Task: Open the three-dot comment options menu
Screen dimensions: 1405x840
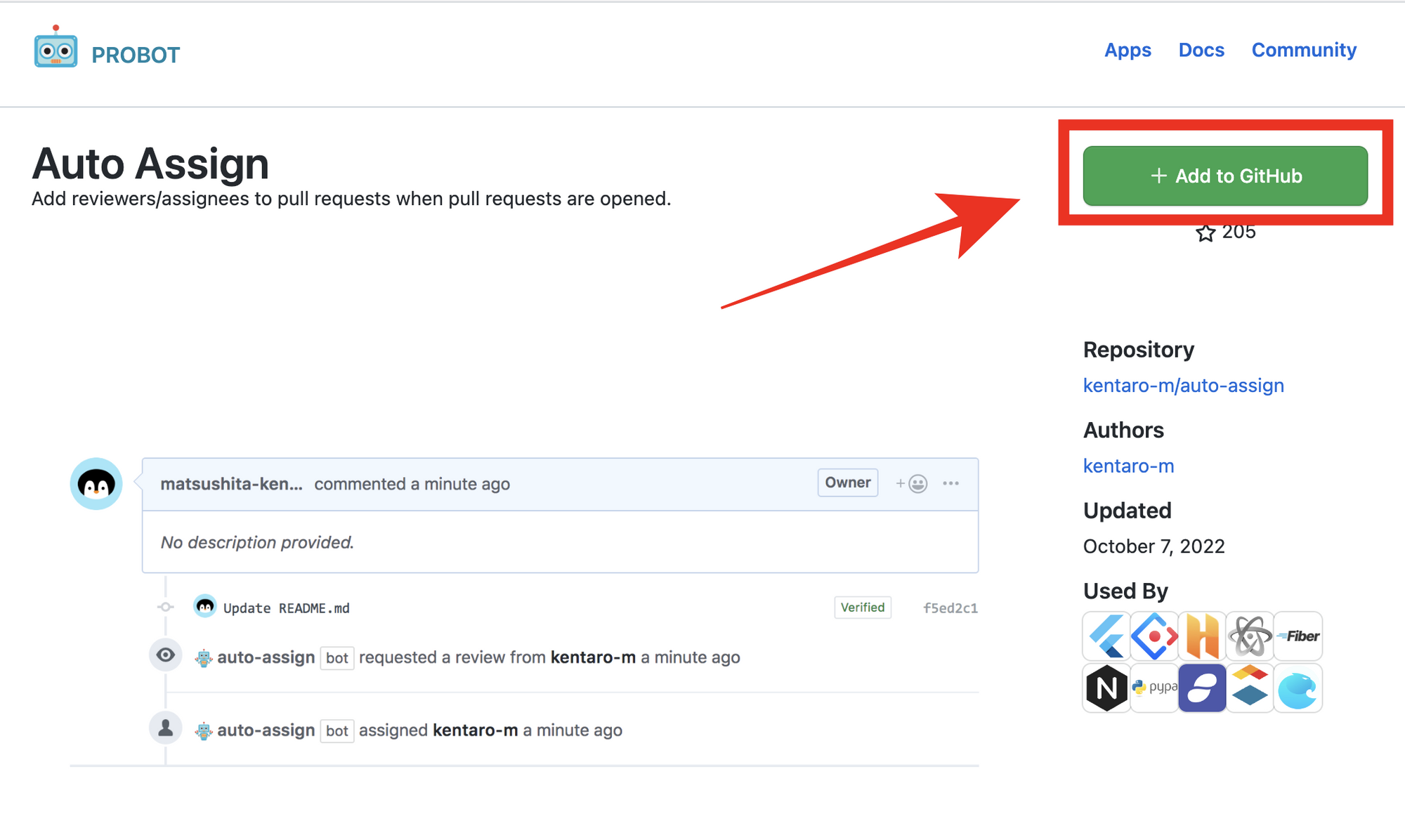Action: coord(950,483)
